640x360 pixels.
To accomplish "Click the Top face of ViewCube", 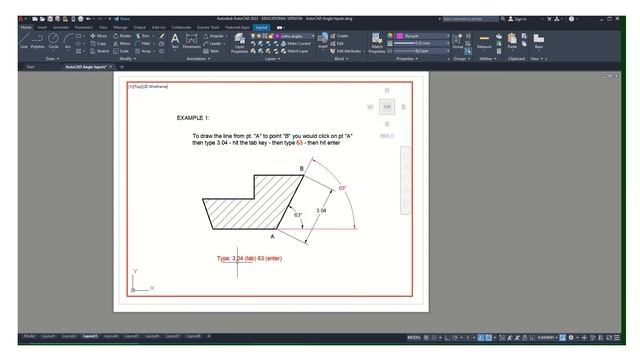I will [387, 107].
